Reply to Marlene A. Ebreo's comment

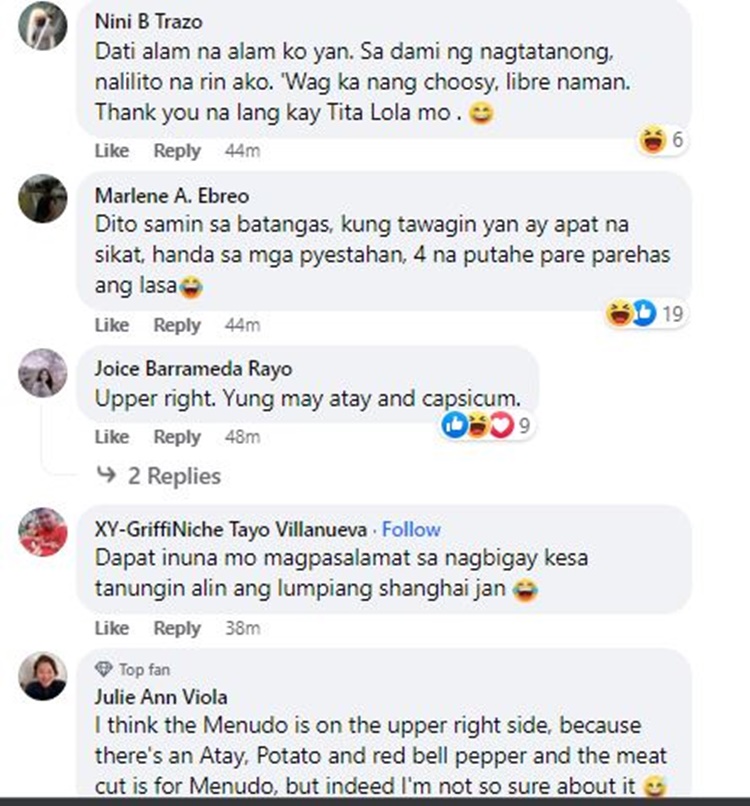click(x=177, y=325)
